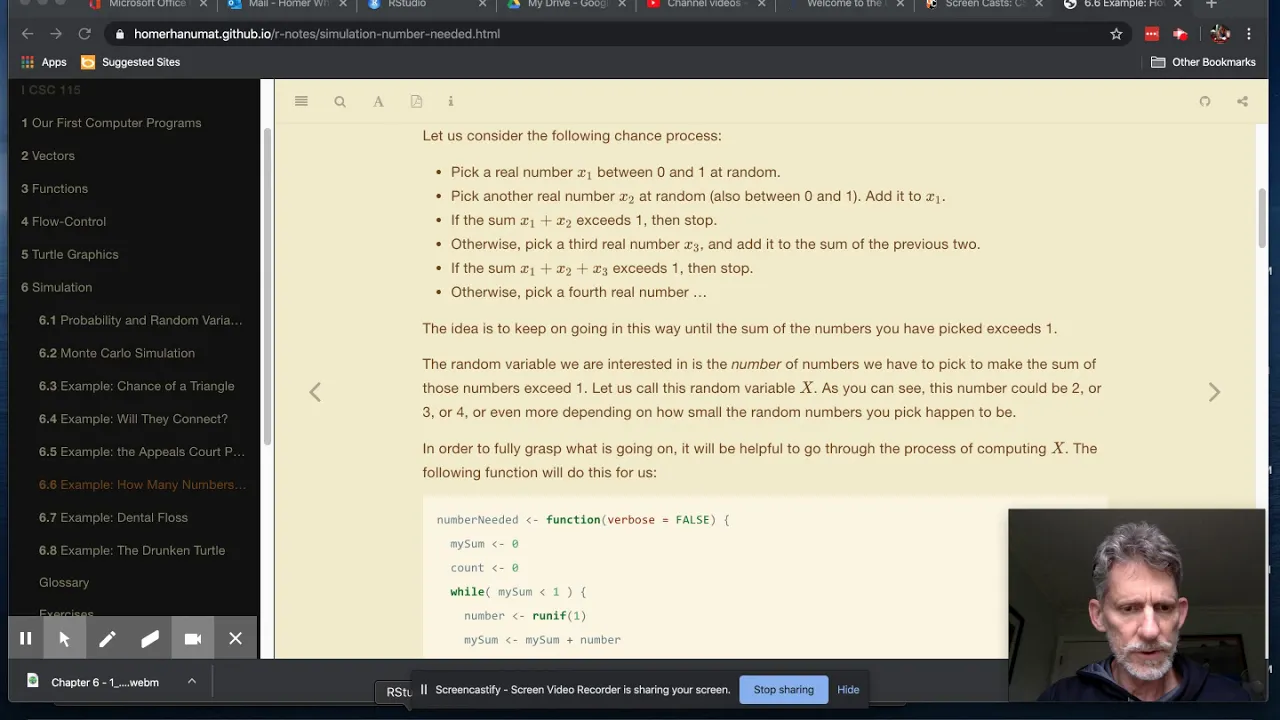Open font settings 'A' icon

point(378,101)
